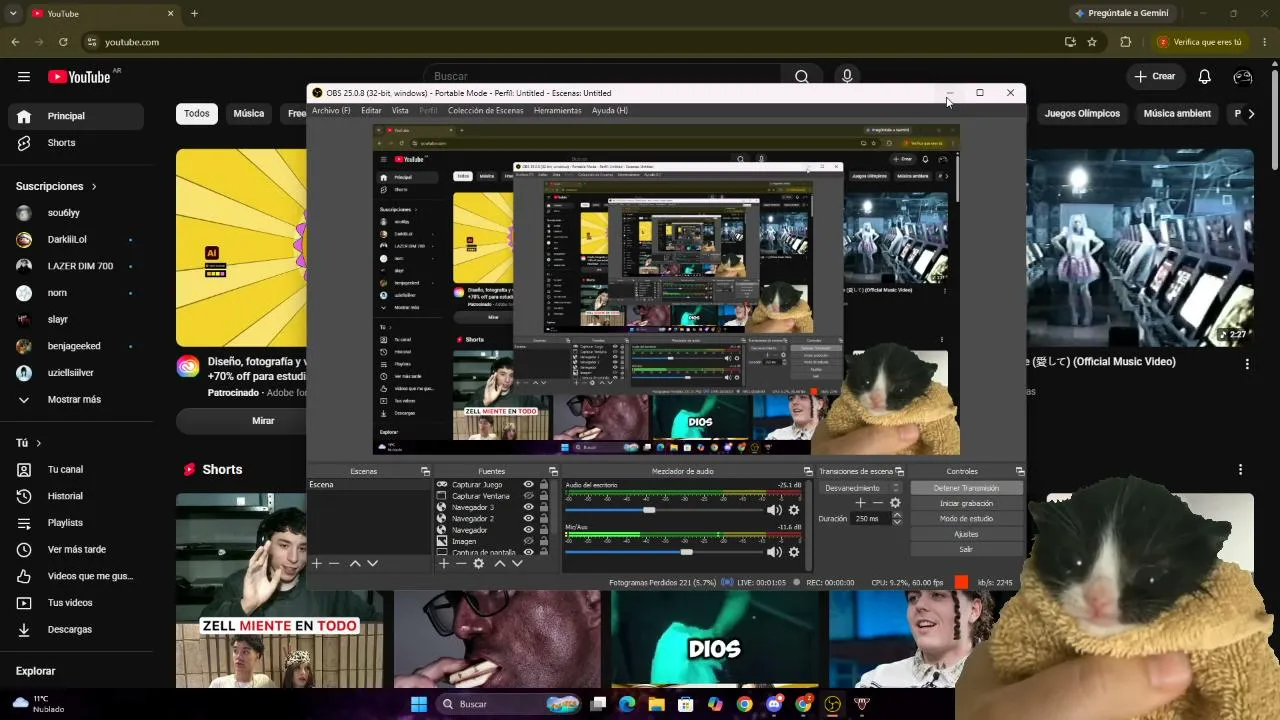Image resolution: width=1280 pixels, height=720 pixels.
Task: Show the Capturar Ventana source
Action: (529, 496)
